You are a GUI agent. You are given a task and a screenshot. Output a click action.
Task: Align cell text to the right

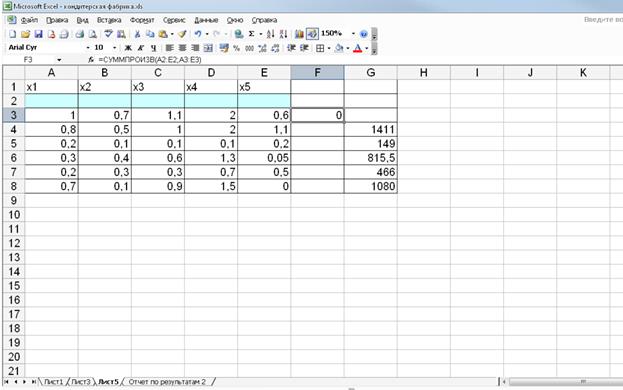[x=195, y=48]
